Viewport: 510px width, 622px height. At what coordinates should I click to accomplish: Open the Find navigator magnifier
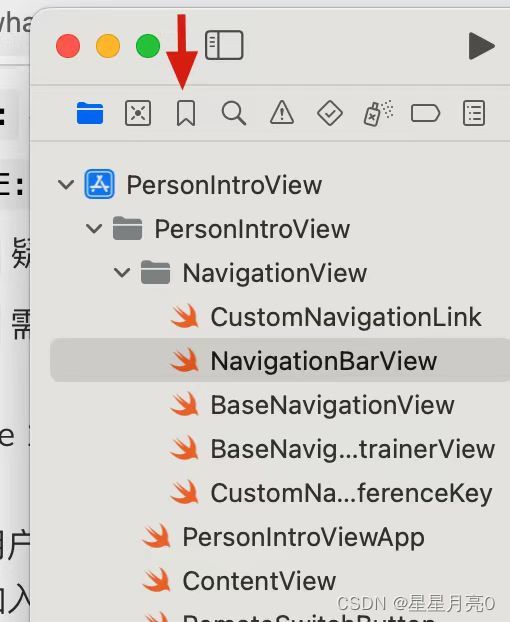click(x=234, y=113)
